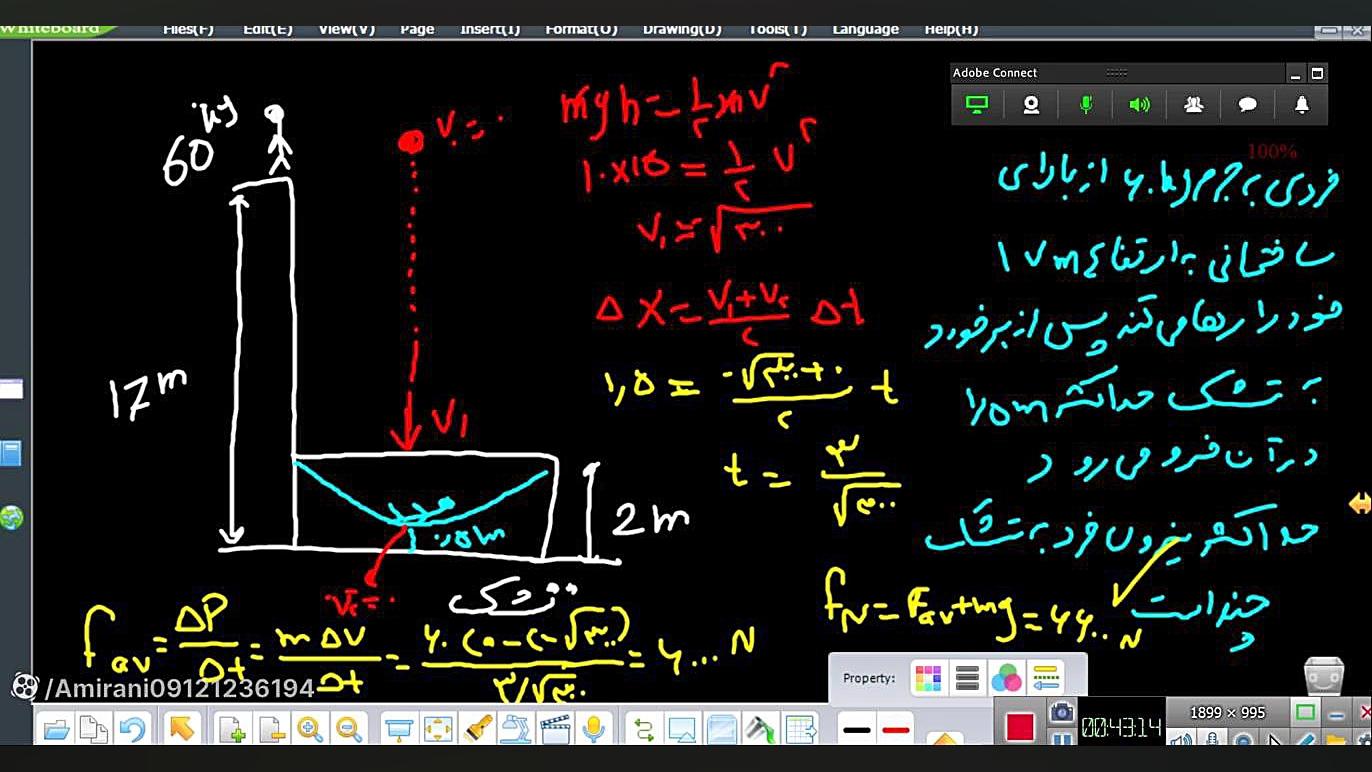Open the Drawing(D) menu
This screenshot has height=772, width=1372.
(682, 29)
